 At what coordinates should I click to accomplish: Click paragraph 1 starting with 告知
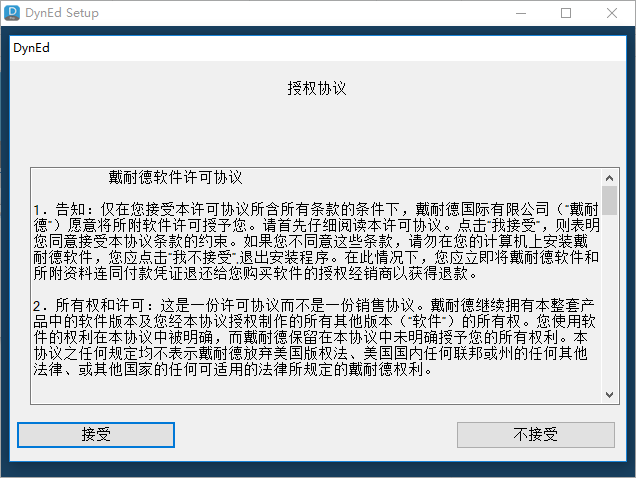tap(316, 241)
